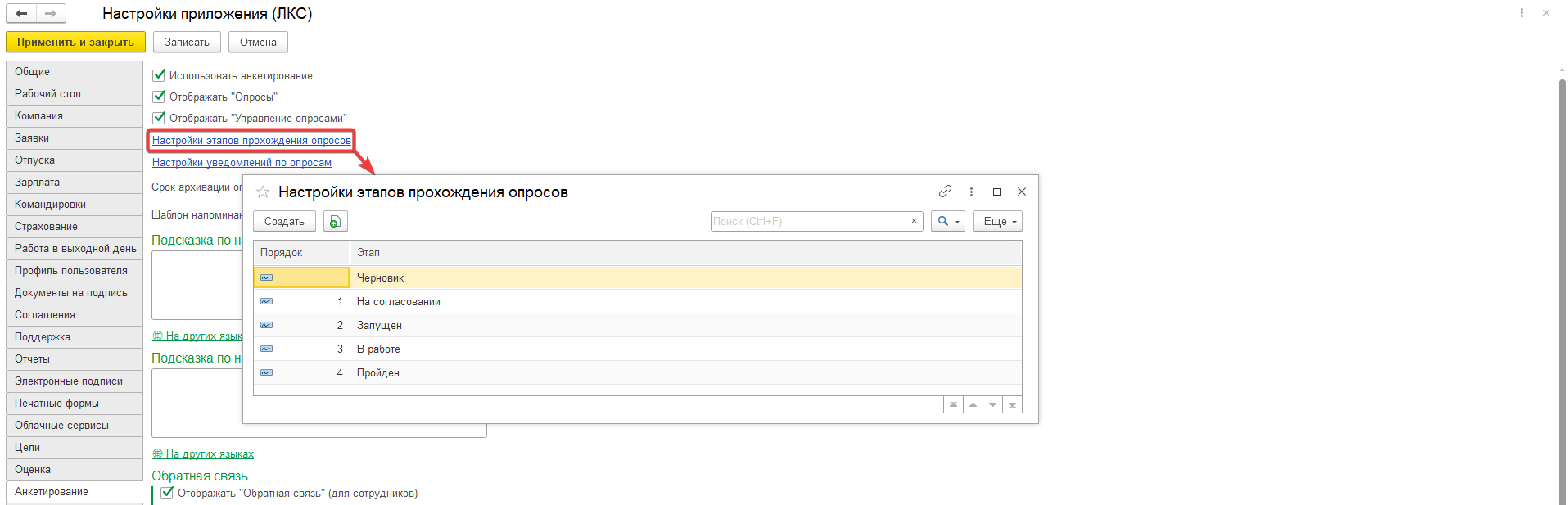Open the Командировки settings tab
Image resolution: width=1568 pixels, height=505 pixels.
click(75, 205)
